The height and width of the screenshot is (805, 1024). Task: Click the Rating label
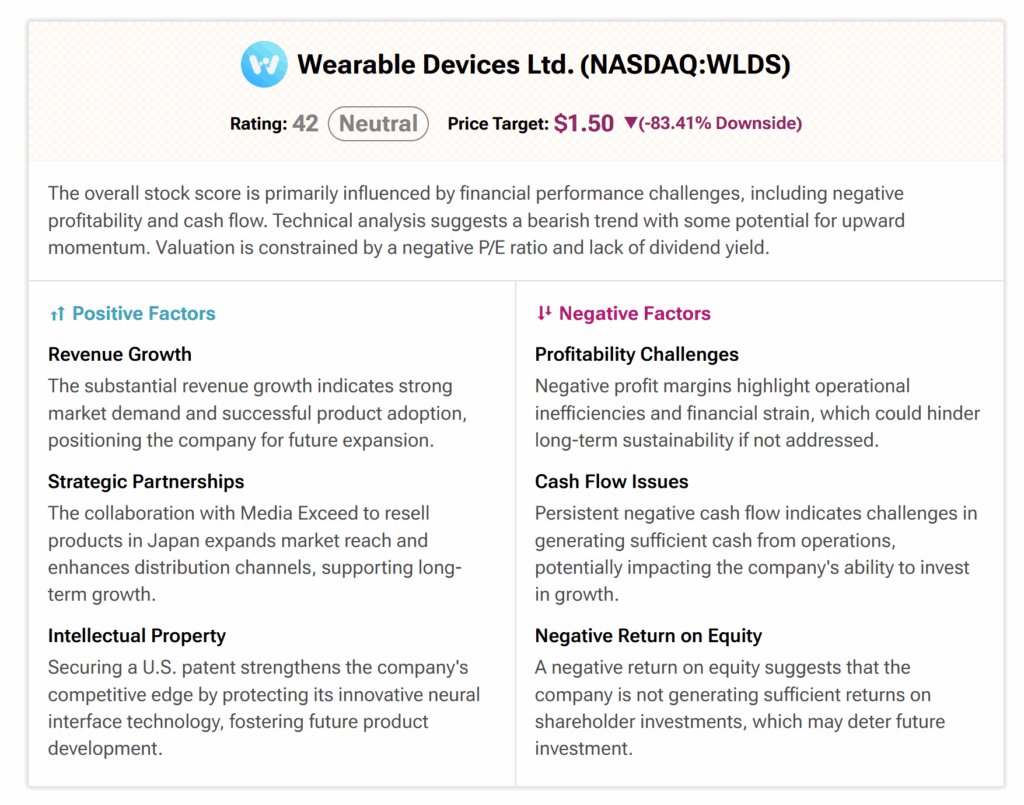[258, 124]
